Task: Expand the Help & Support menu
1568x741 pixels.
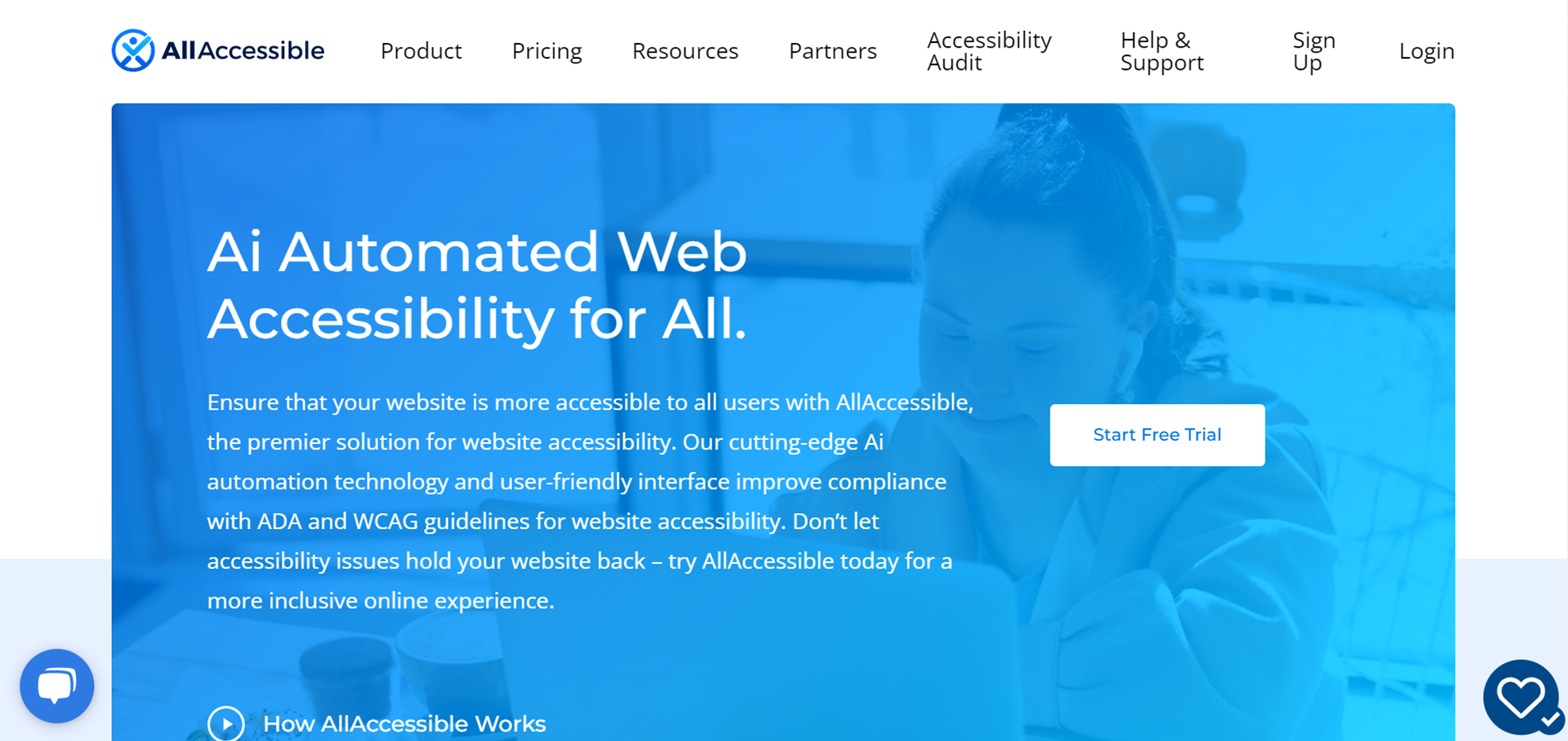Action: coord(1162,51)
